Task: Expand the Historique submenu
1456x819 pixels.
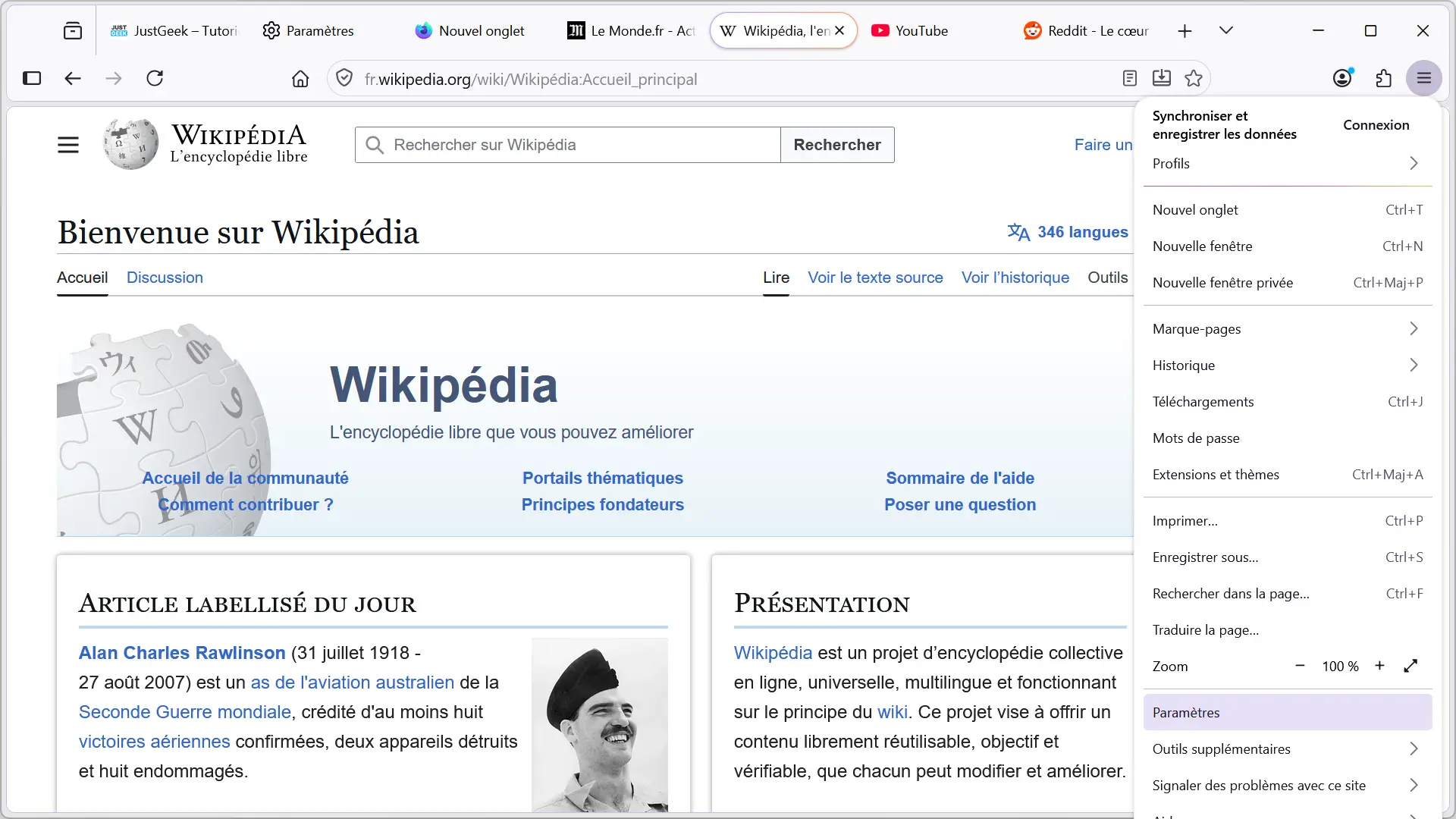Action: tap(1287, 366)
